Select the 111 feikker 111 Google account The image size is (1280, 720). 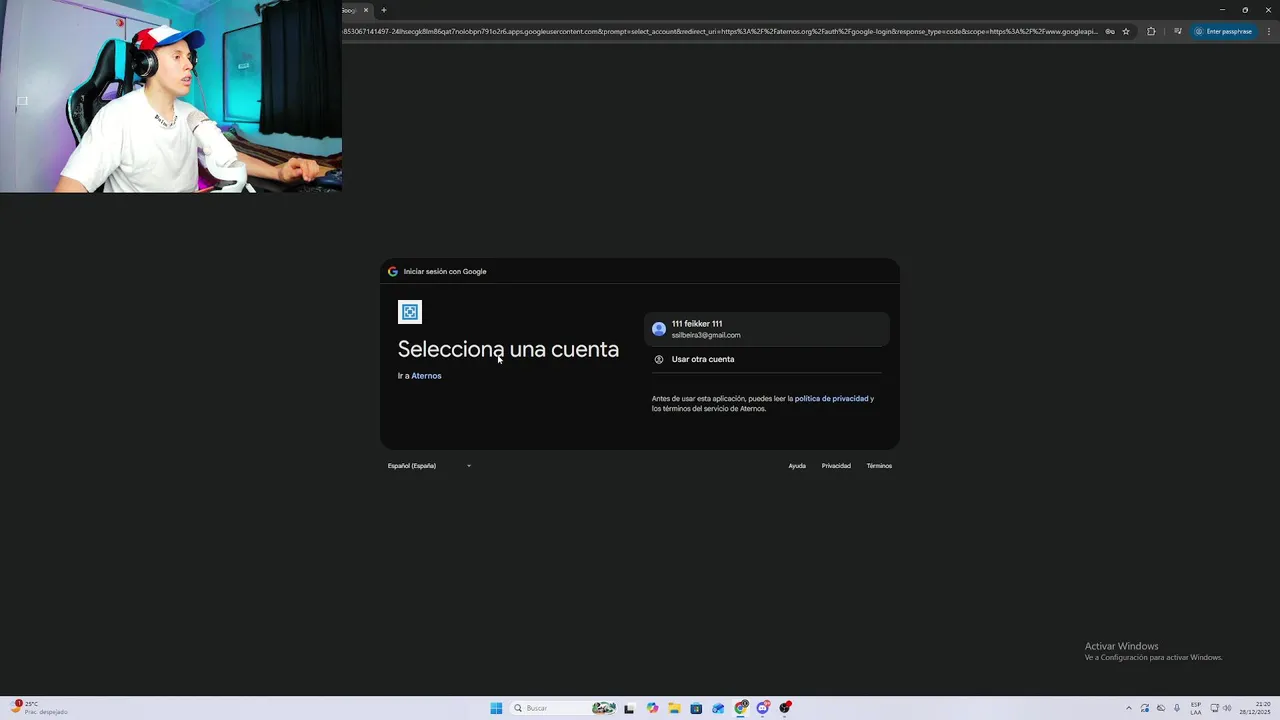click(x=766, y=329)
